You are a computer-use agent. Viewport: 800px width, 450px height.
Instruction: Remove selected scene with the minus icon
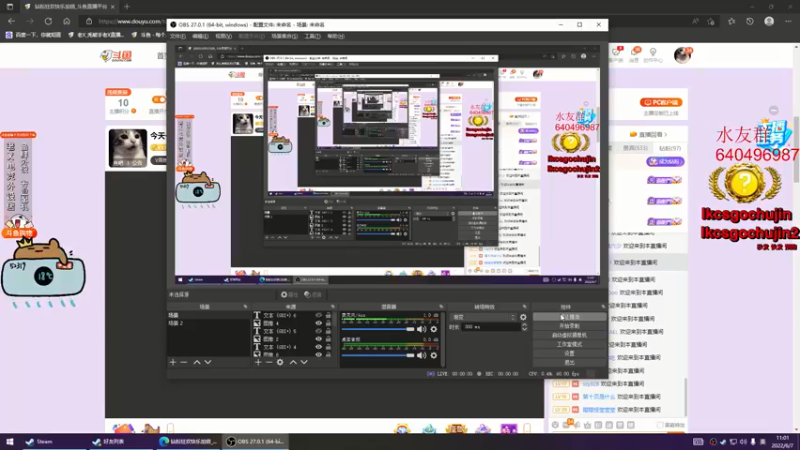pos(184,362)
